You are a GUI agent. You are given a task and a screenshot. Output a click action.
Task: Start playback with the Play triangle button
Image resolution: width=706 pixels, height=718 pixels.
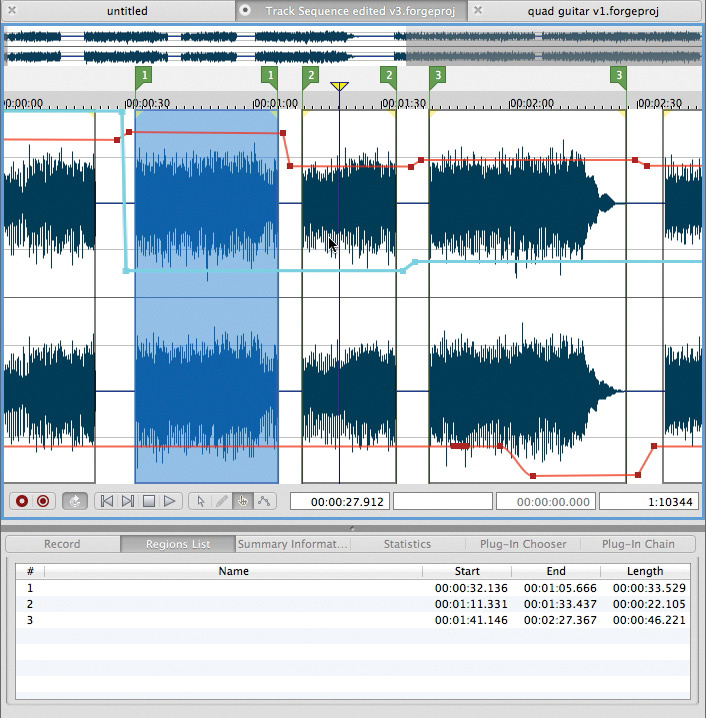point(170,501)
